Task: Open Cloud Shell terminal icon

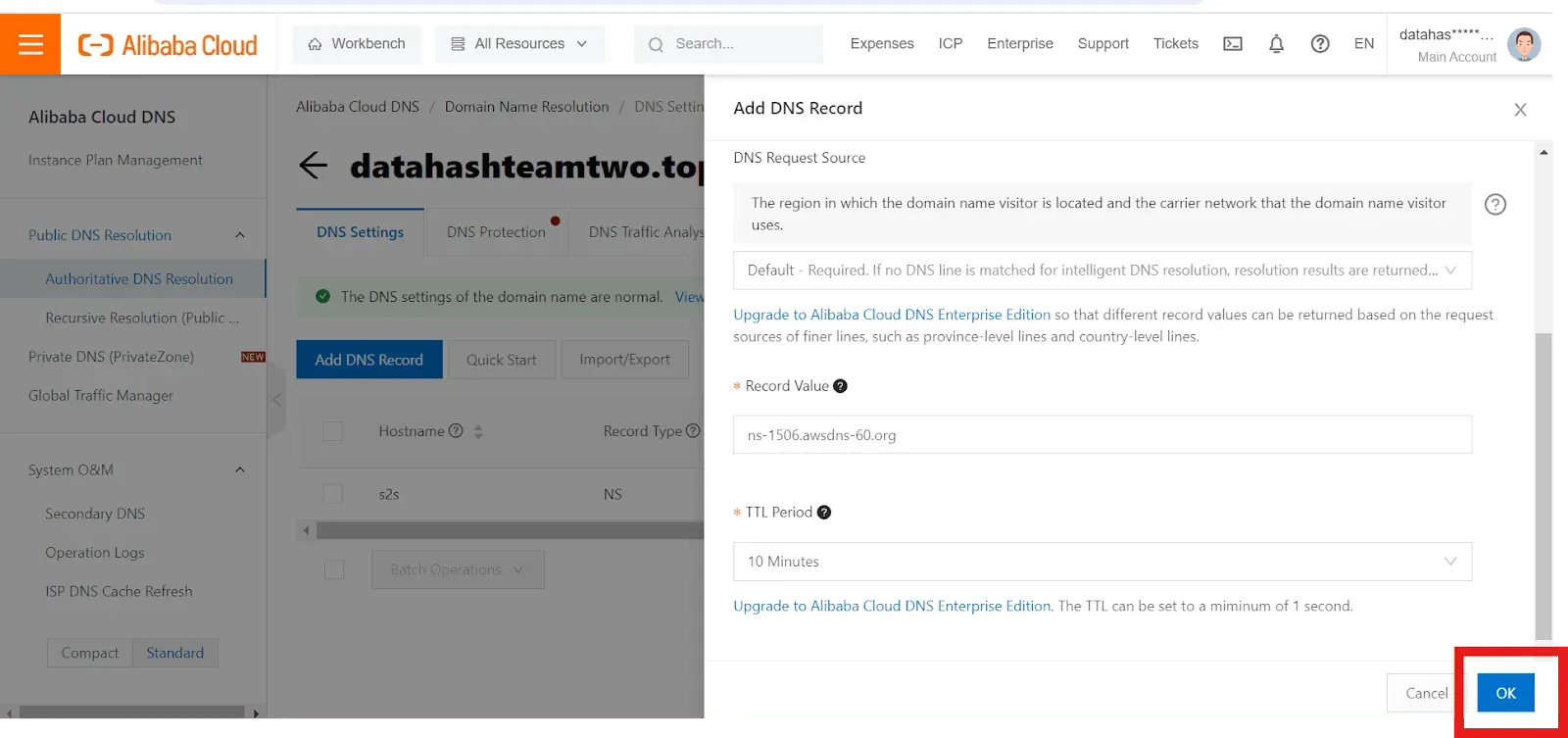Action: [1233, 44]
